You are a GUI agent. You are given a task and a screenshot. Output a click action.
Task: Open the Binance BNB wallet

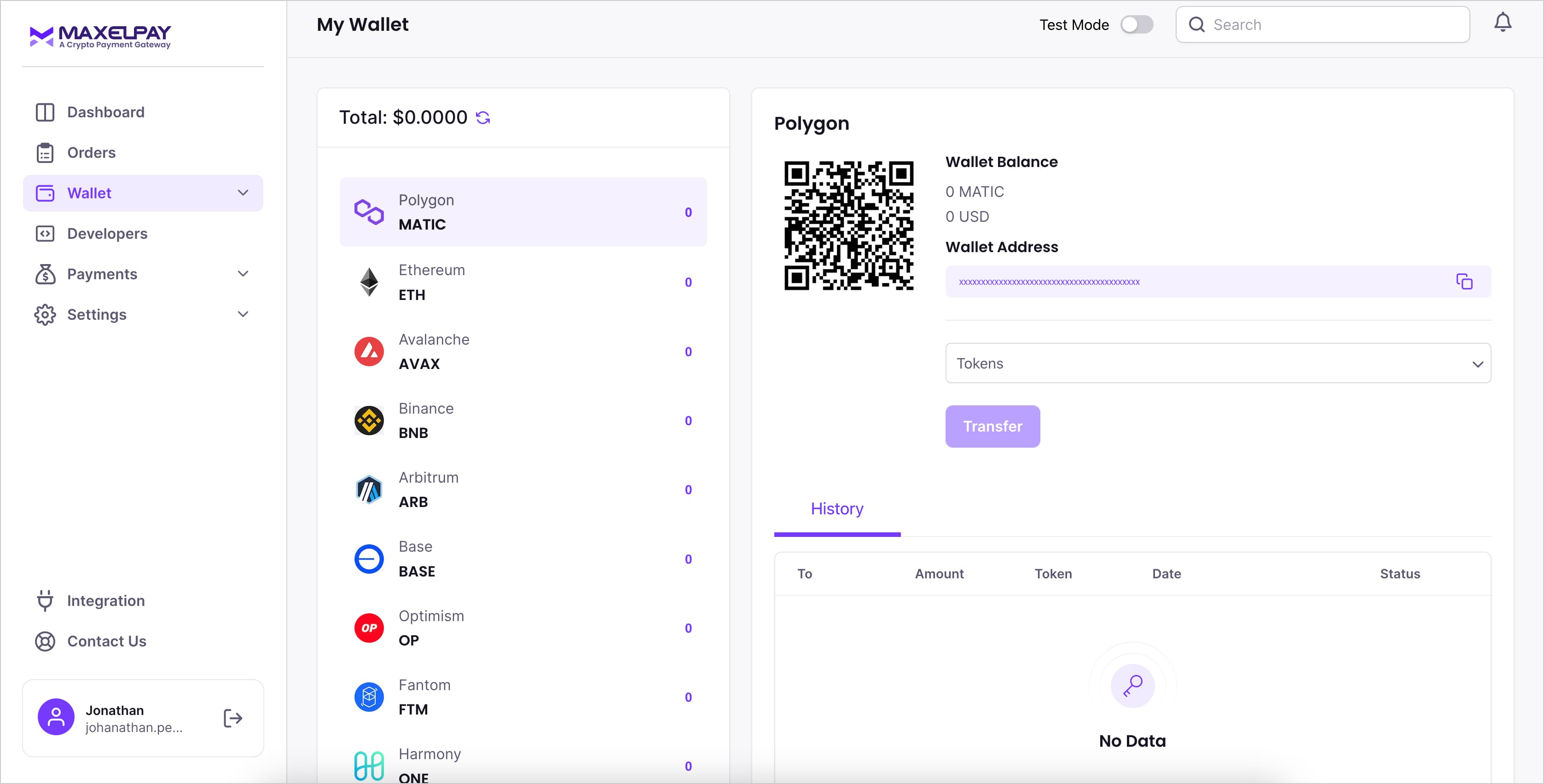pyautogui.click(x=522, y=421)
